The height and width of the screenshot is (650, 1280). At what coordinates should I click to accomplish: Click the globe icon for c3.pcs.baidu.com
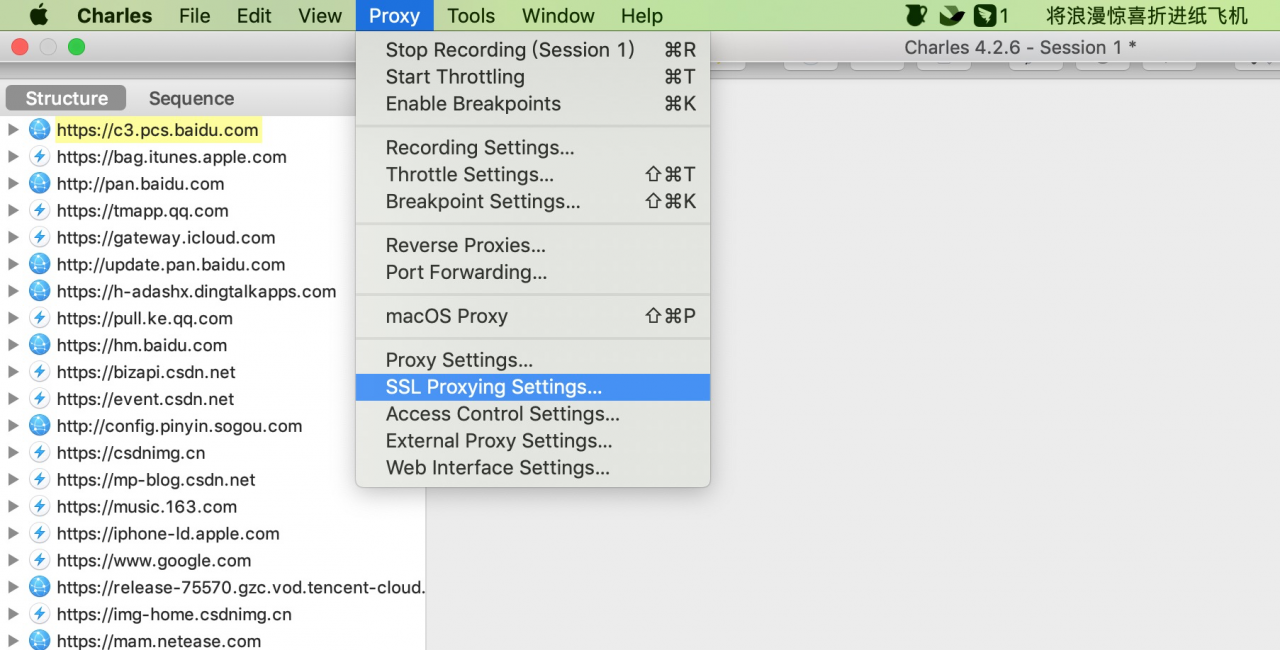click(x=39, y=129)
